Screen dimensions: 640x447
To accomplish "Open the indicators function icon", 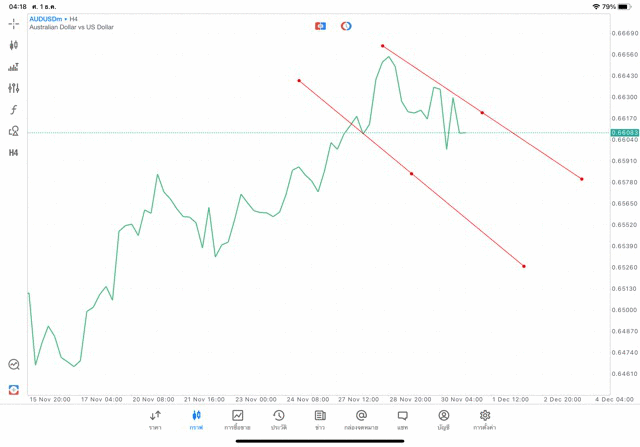I will 14,110.
